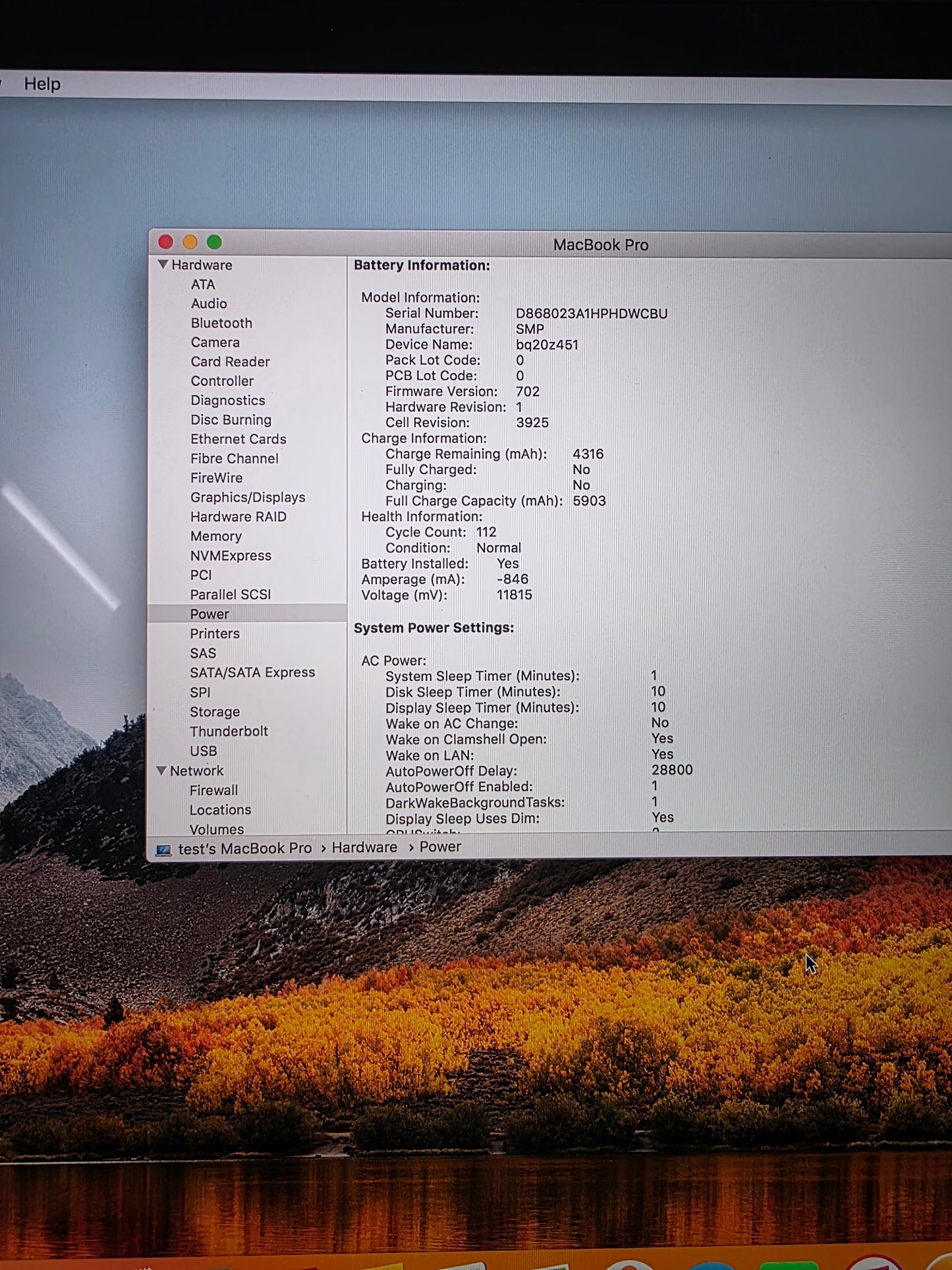Click the Firmware Version value 702
Image resolution: width=952 pixels, height=1270 pixels.
click(x=528, y=391)
